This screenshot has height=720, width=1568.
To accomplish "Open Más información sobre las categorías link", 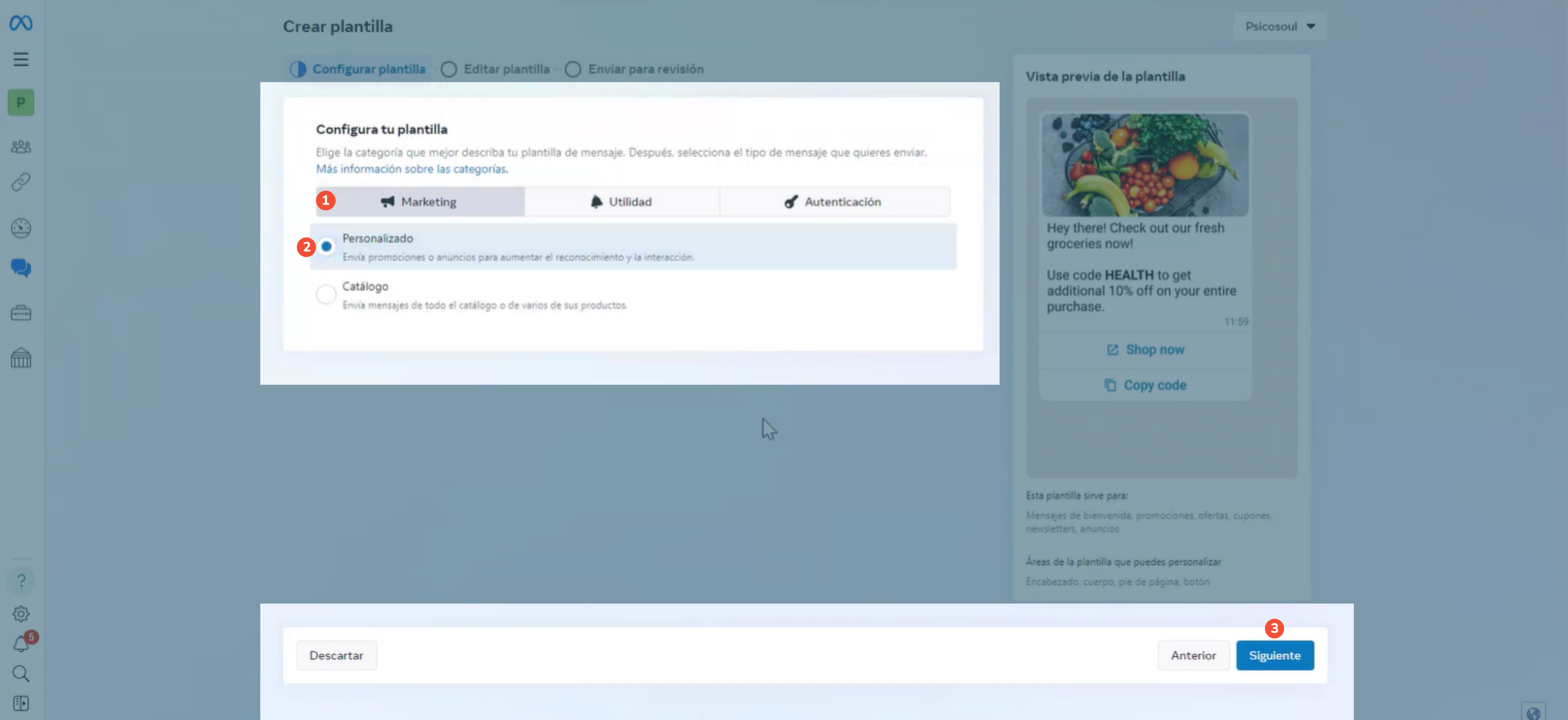I will (412, 169).
